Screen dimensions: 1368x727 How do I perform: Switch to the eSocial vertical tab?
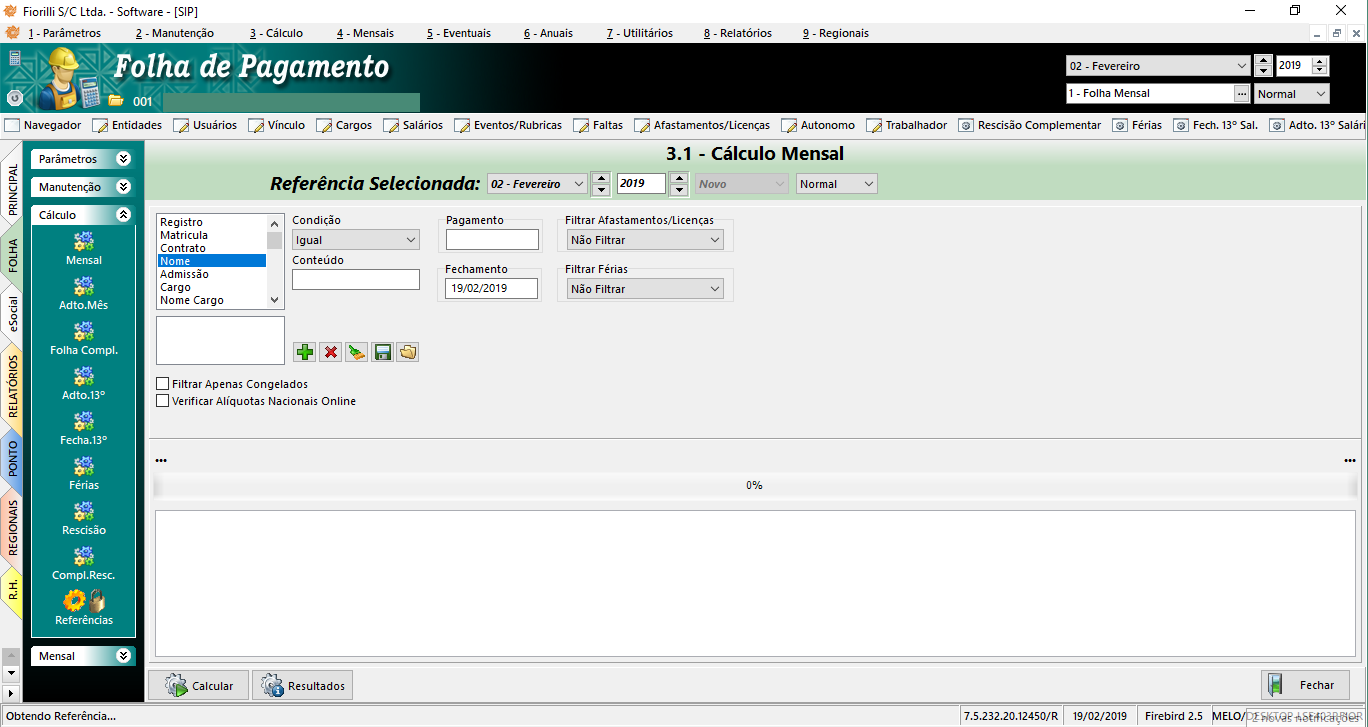[x=12, y=313]
